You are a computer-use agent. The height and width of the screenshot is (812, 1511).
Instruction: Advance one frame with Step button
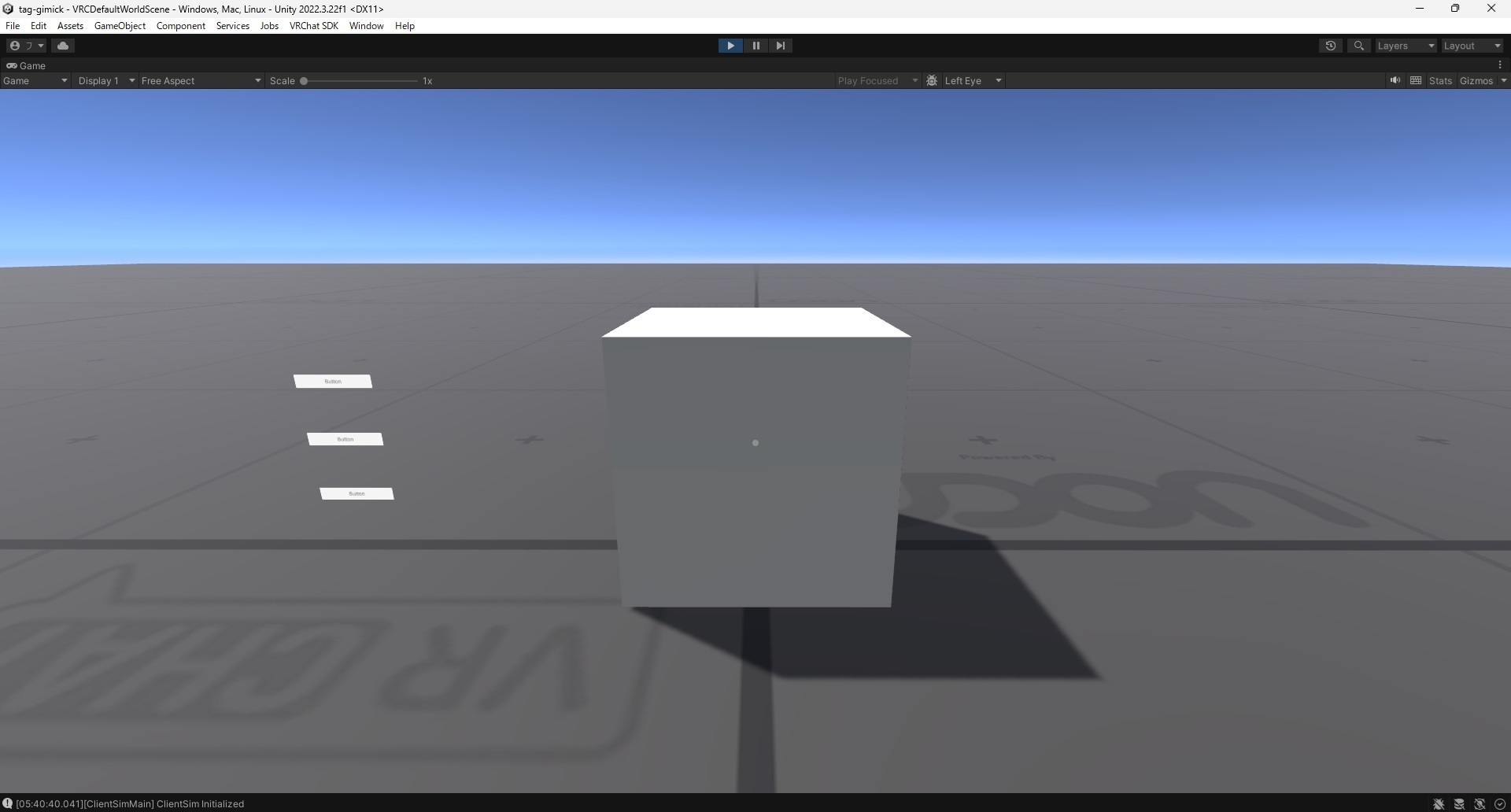click(x=780, y=46)
